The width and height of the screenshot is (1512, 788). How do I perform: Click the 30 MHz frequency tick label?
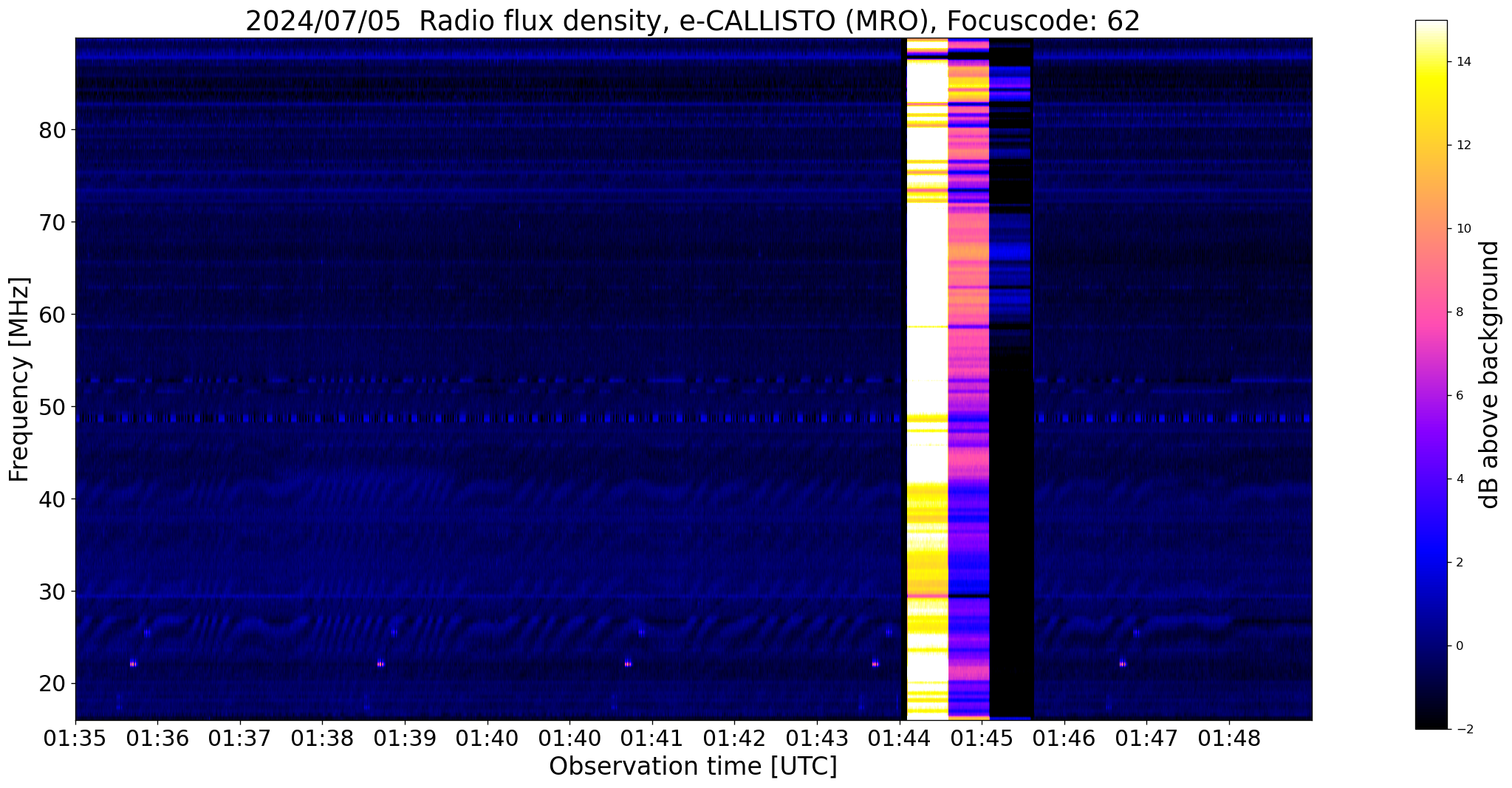click(x=51, y=592)
